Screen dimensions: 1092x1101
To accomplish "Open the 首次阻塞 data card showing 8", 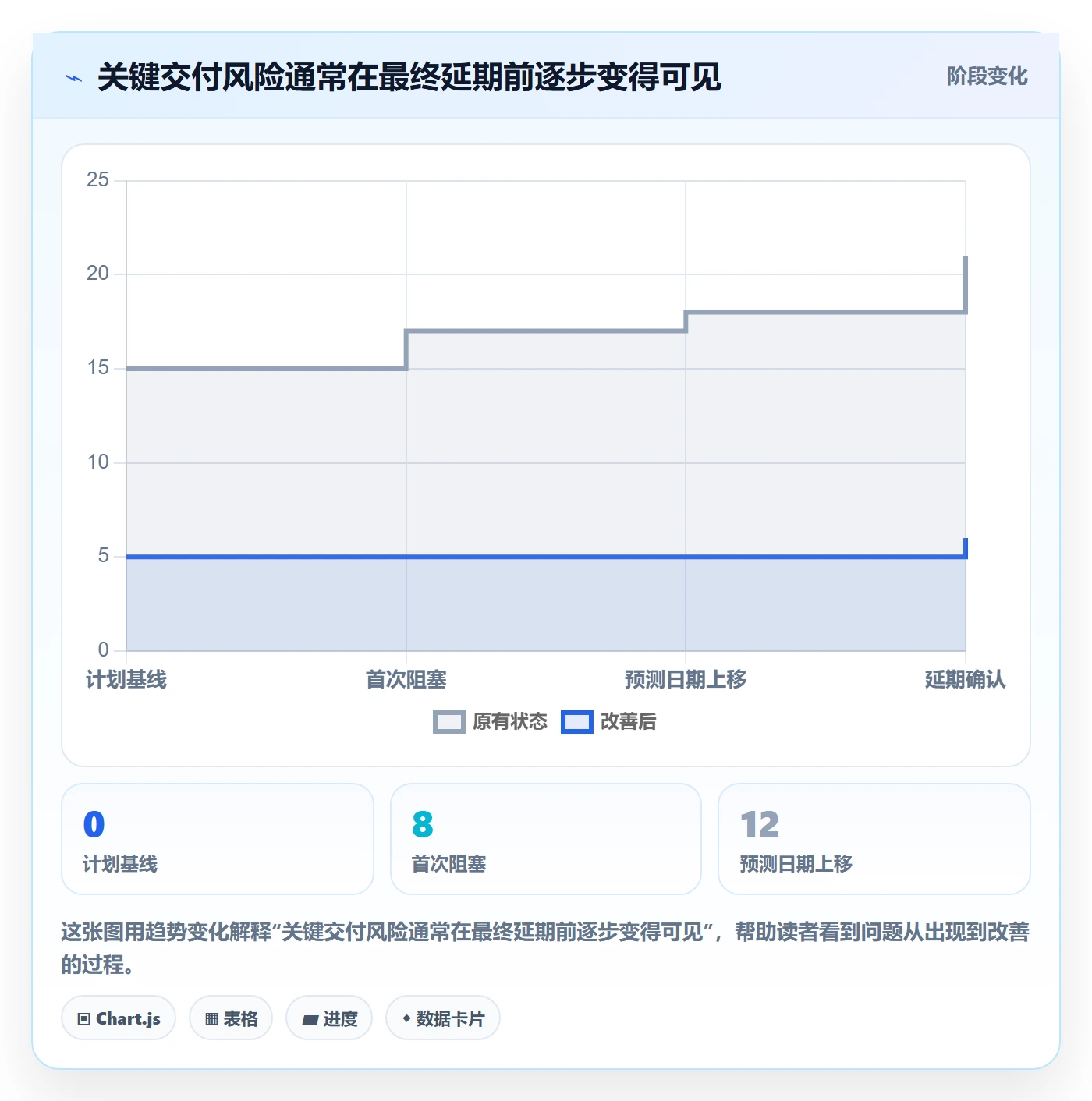I will pyautogui.click(x=546, y=839).
